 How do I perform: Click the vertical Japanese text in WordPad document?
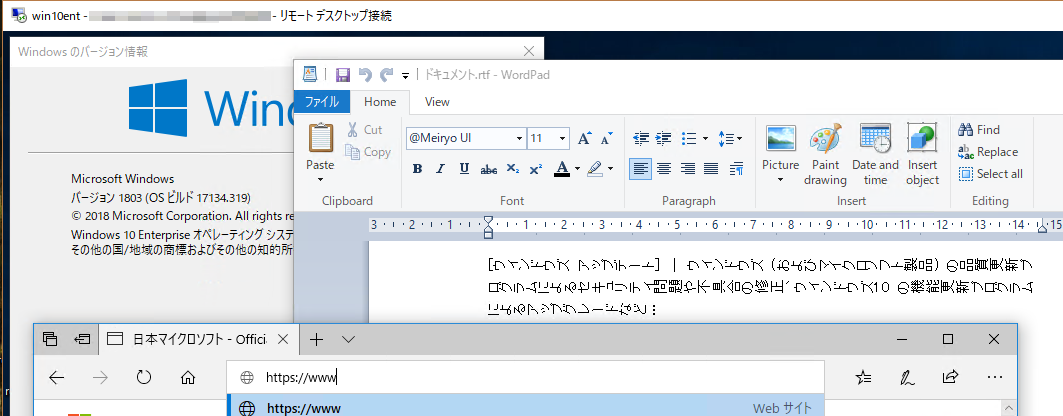click(x=761, y=287)
